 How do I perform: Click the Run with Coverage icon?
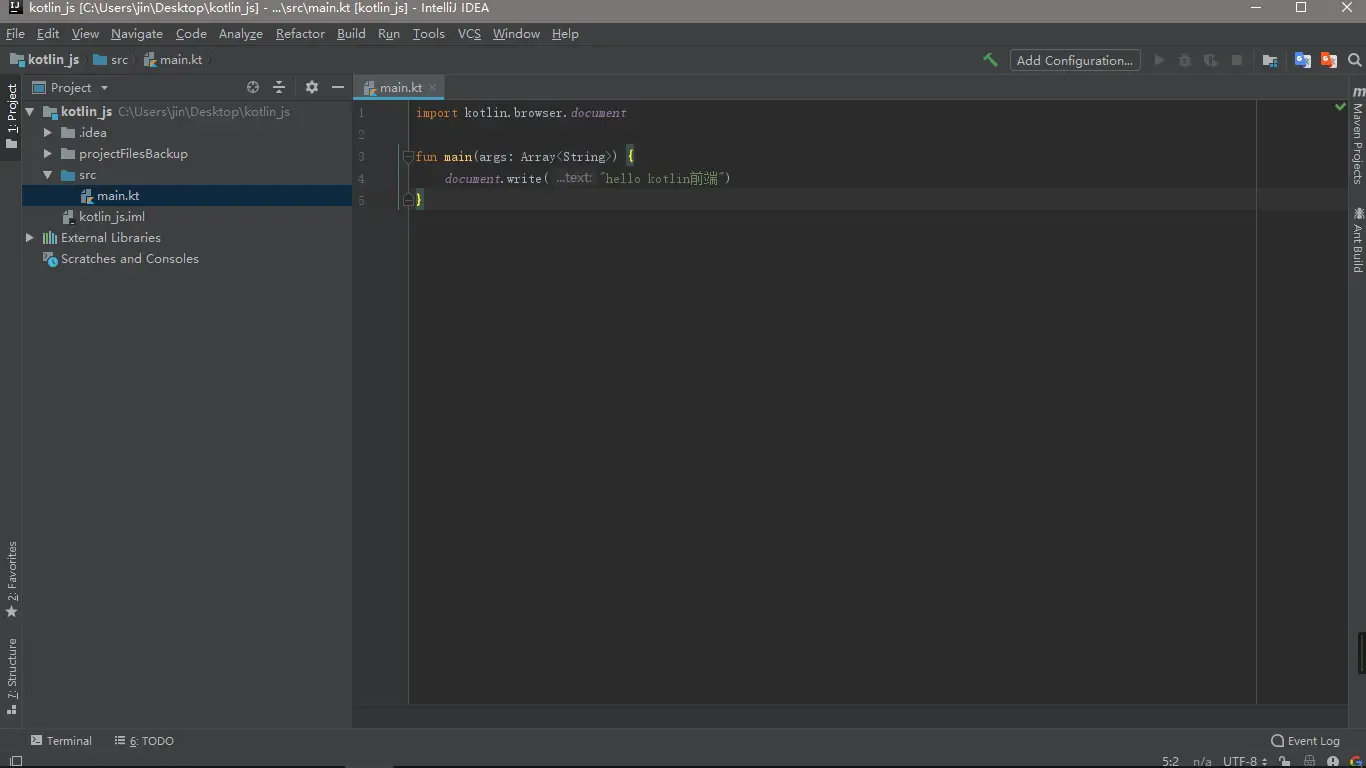point(1211,60)
